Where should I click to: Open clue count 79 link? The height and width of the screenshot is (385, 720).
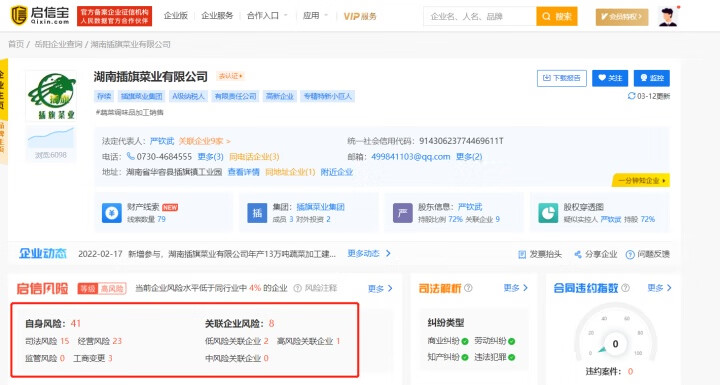pos(161,219)
